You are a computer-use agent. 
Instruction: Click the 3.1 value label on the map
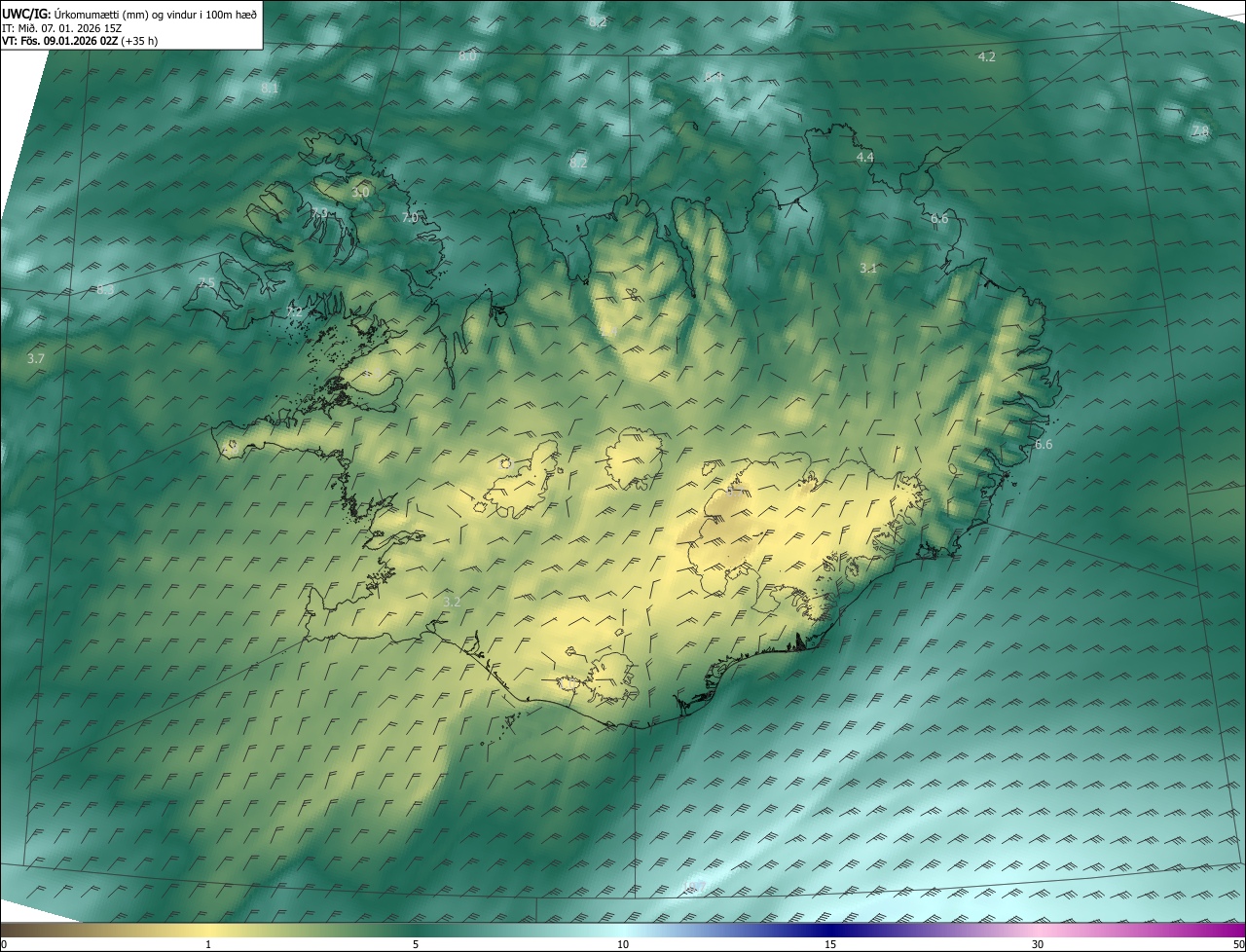click(x=868, y=268)
